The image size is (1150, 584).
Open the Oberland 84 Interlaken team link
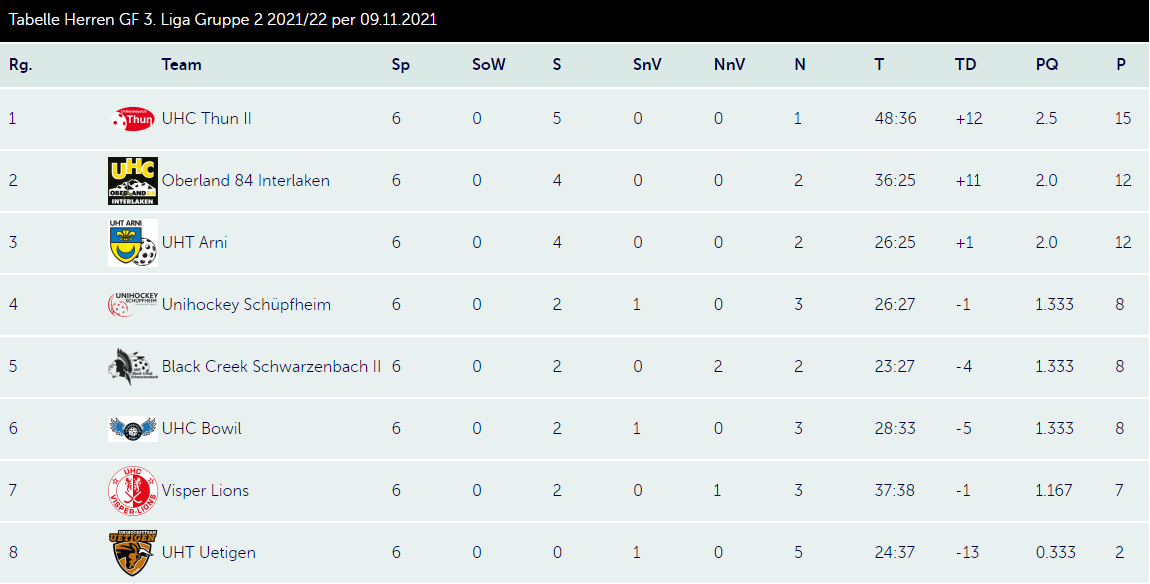click(x=246, y=180)
